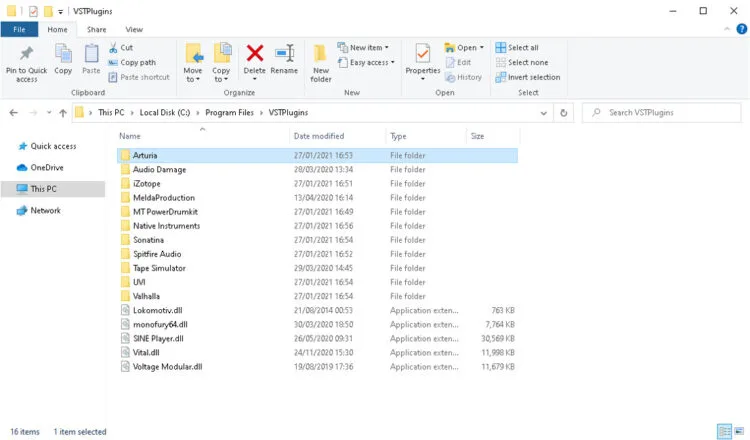Go Back using the left arrow
Viewport: 750px width, 440px height.
pyautogui.click(x=13, y=113)
